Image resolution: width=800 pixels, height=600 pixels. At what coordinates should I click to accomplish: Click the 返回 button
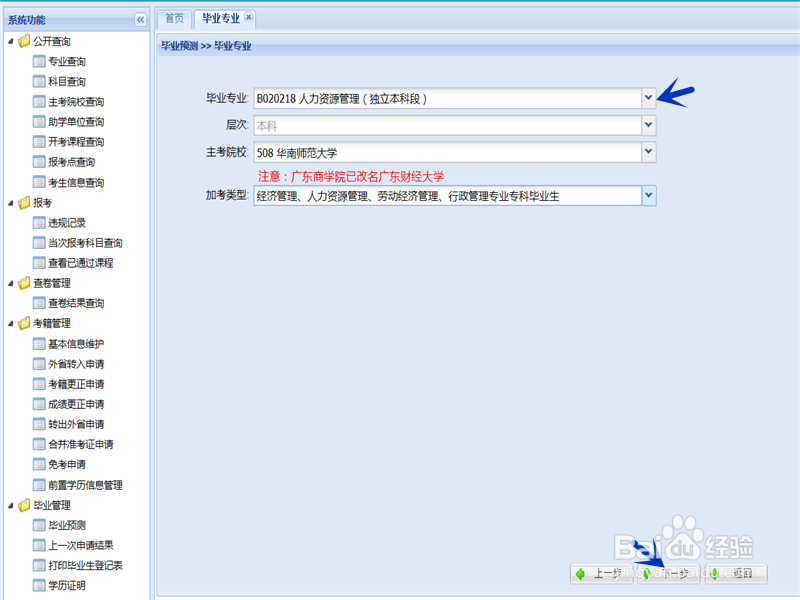pos(736,574)
